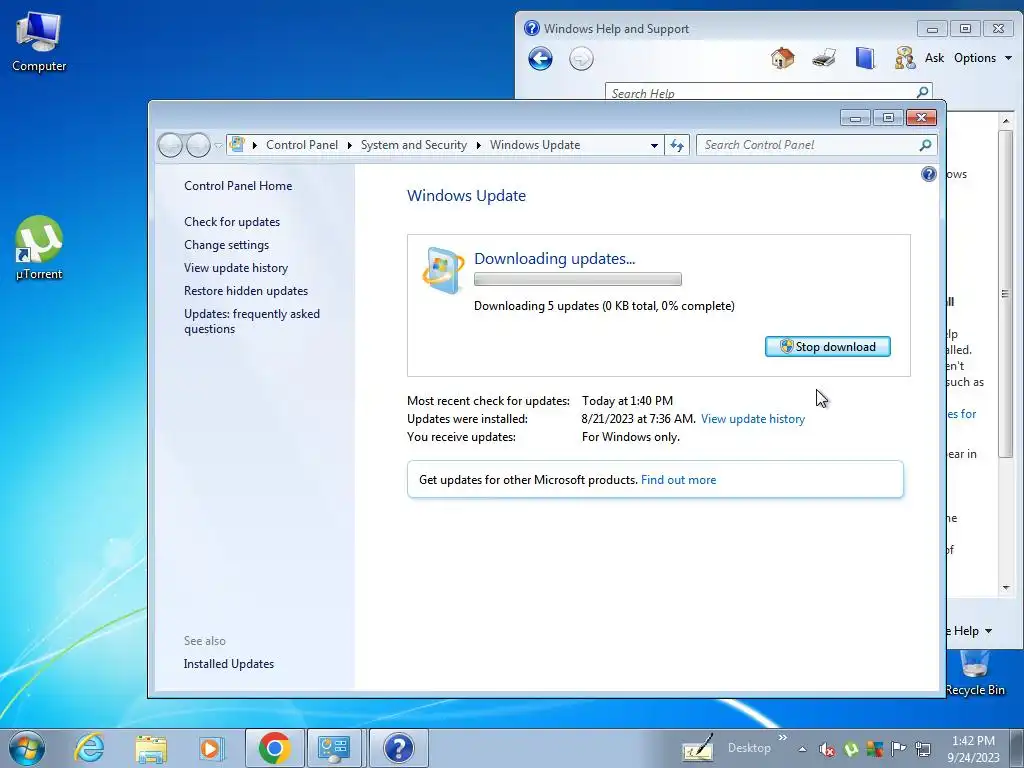
Task: Click the taskbar clock showing 1:42 PM
Action: click(x=973, y=748)
